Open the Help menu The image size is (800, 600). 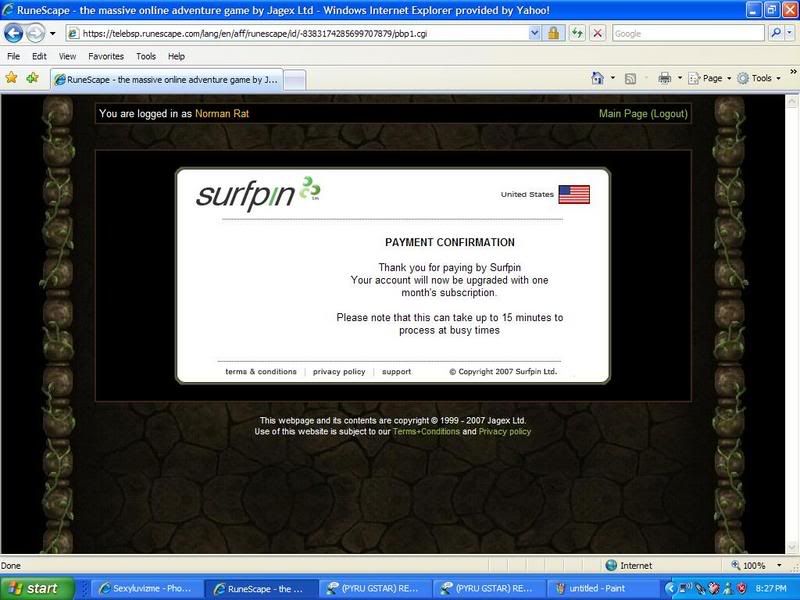[177, 56]
